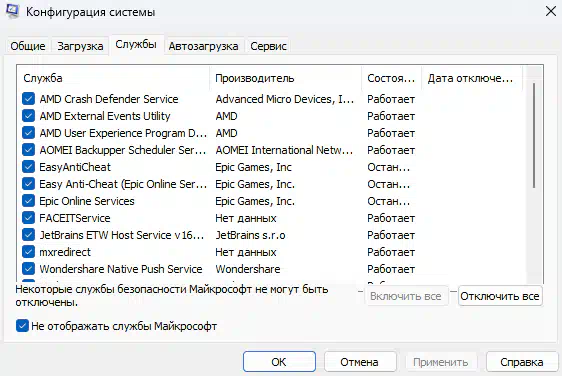Click the services list vertical scrollbar thumb
This screenshot has height=376, width=562.
534,135
